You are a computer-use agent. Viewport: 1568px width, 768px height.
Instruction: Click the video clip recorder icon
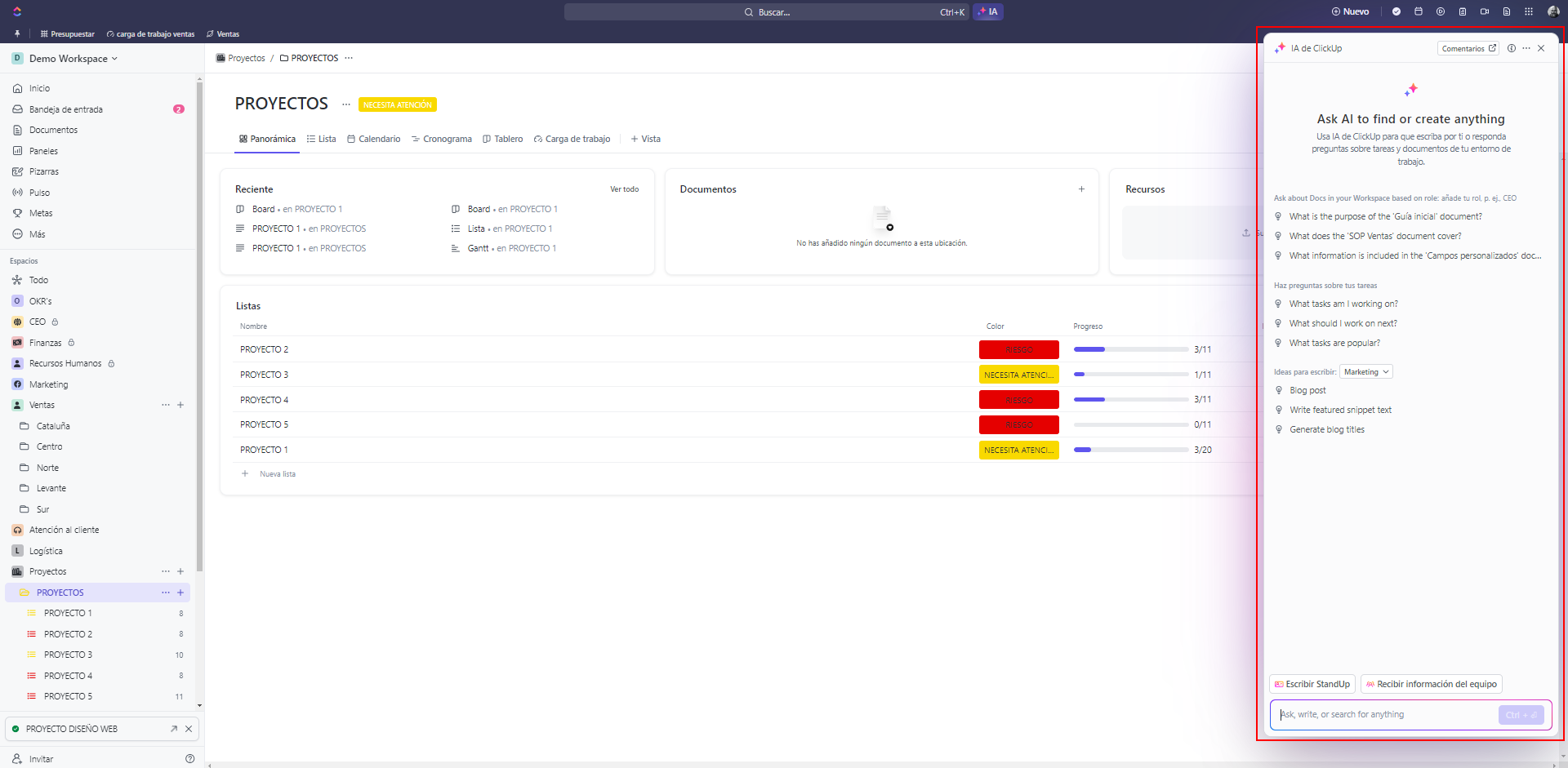pos(1485,12)
